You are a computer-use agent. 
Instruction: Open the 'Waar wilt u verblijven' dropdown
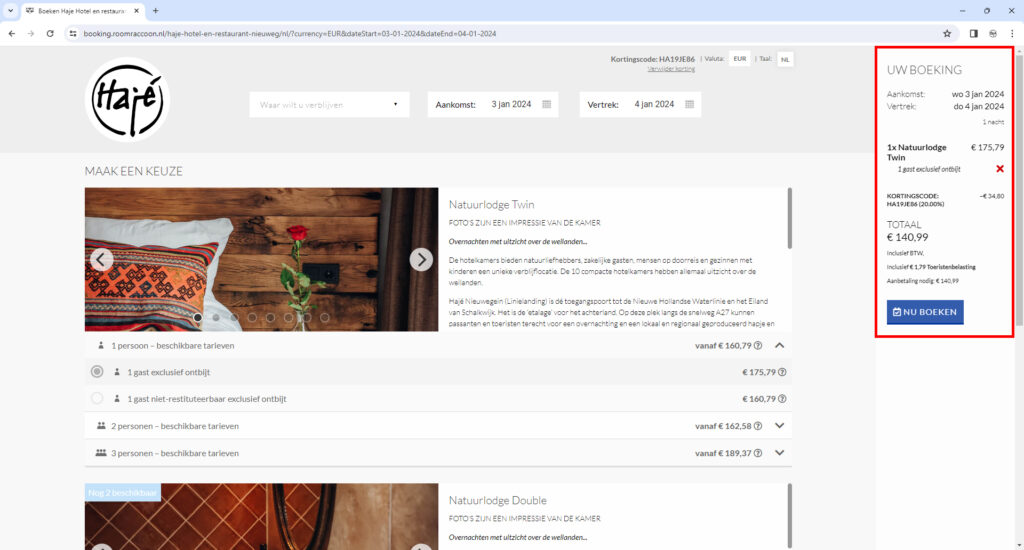pos(328,104)
